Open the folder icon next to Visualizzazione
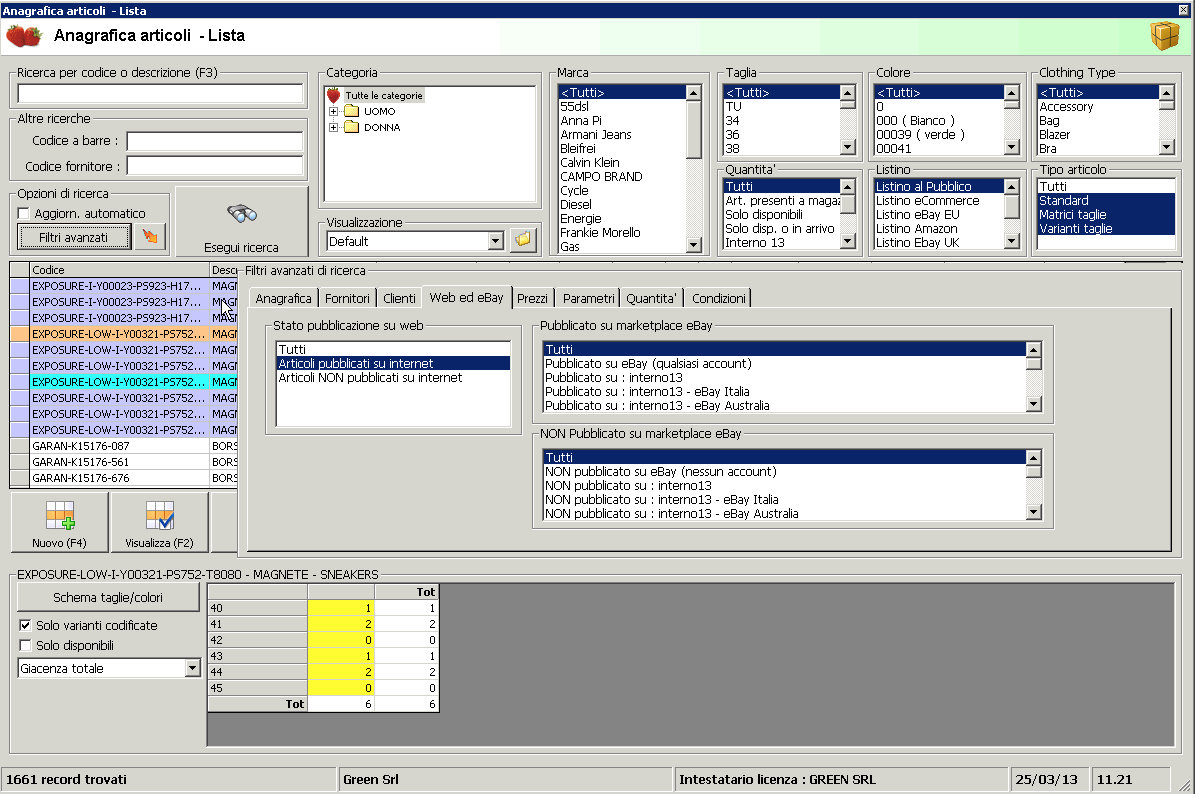1195x794 pixels. pos(524,240)
